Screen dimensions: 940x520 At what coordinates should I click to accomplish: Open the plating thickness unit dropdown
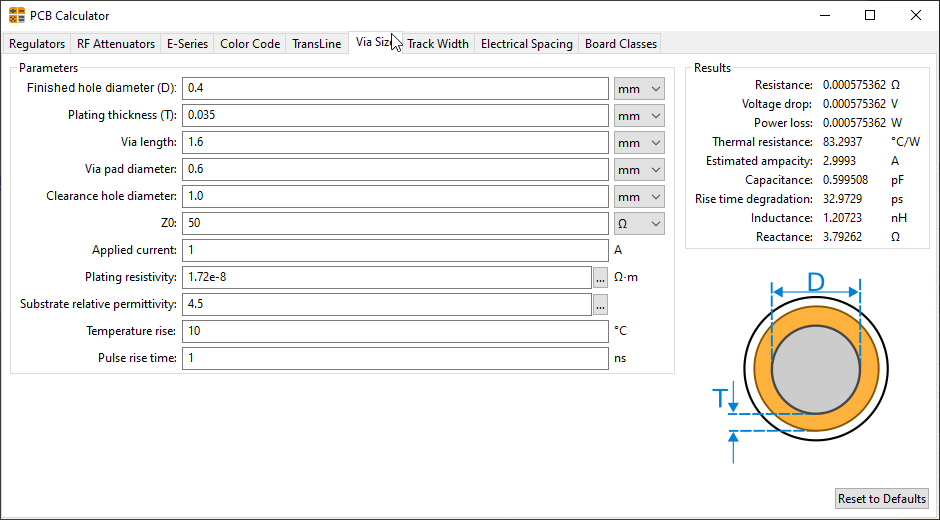point(639,116)
